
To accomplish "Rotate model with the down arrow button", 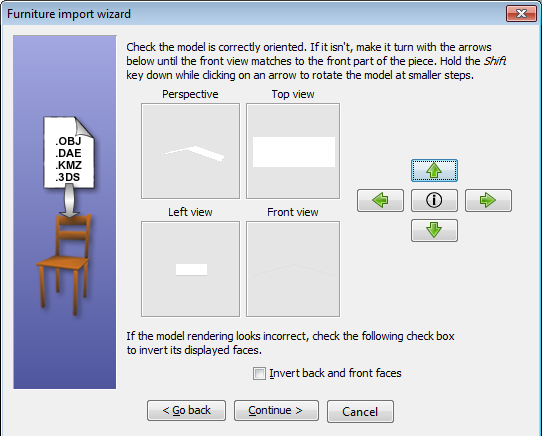I will [434, 230].
